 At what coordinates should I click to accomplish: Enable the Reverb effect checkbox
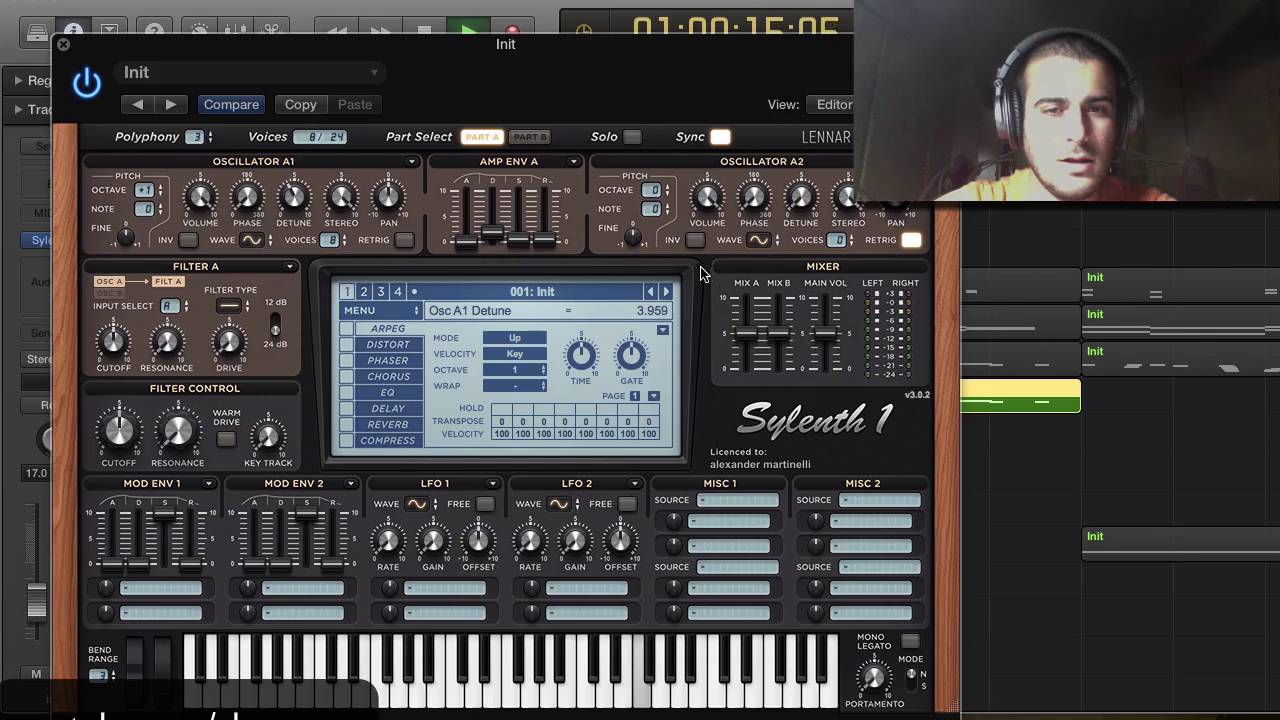(x=346, y=425)
